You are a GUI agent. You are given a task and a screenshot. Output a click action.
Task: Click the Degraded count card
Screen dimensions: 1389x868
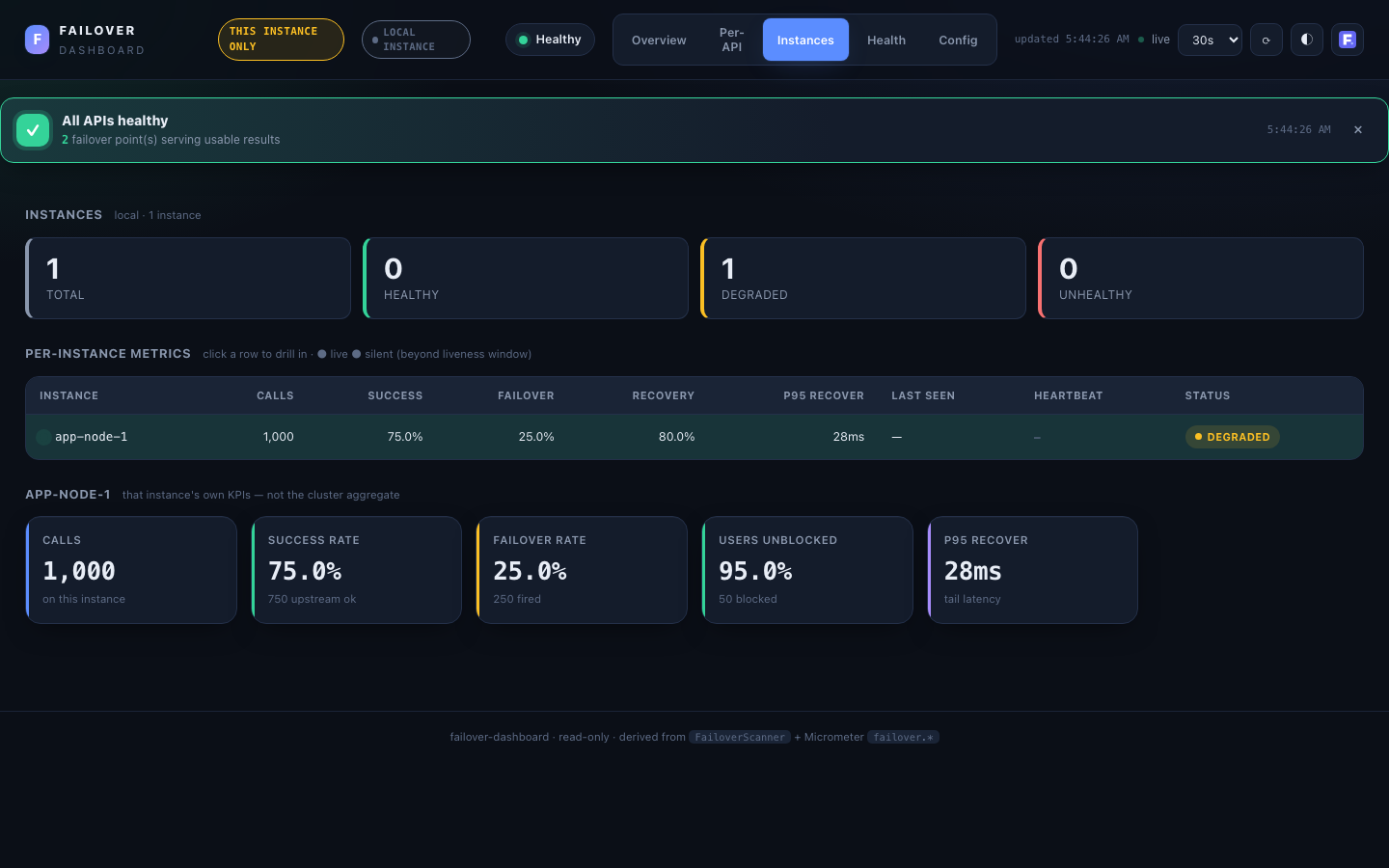coord(863,278)
